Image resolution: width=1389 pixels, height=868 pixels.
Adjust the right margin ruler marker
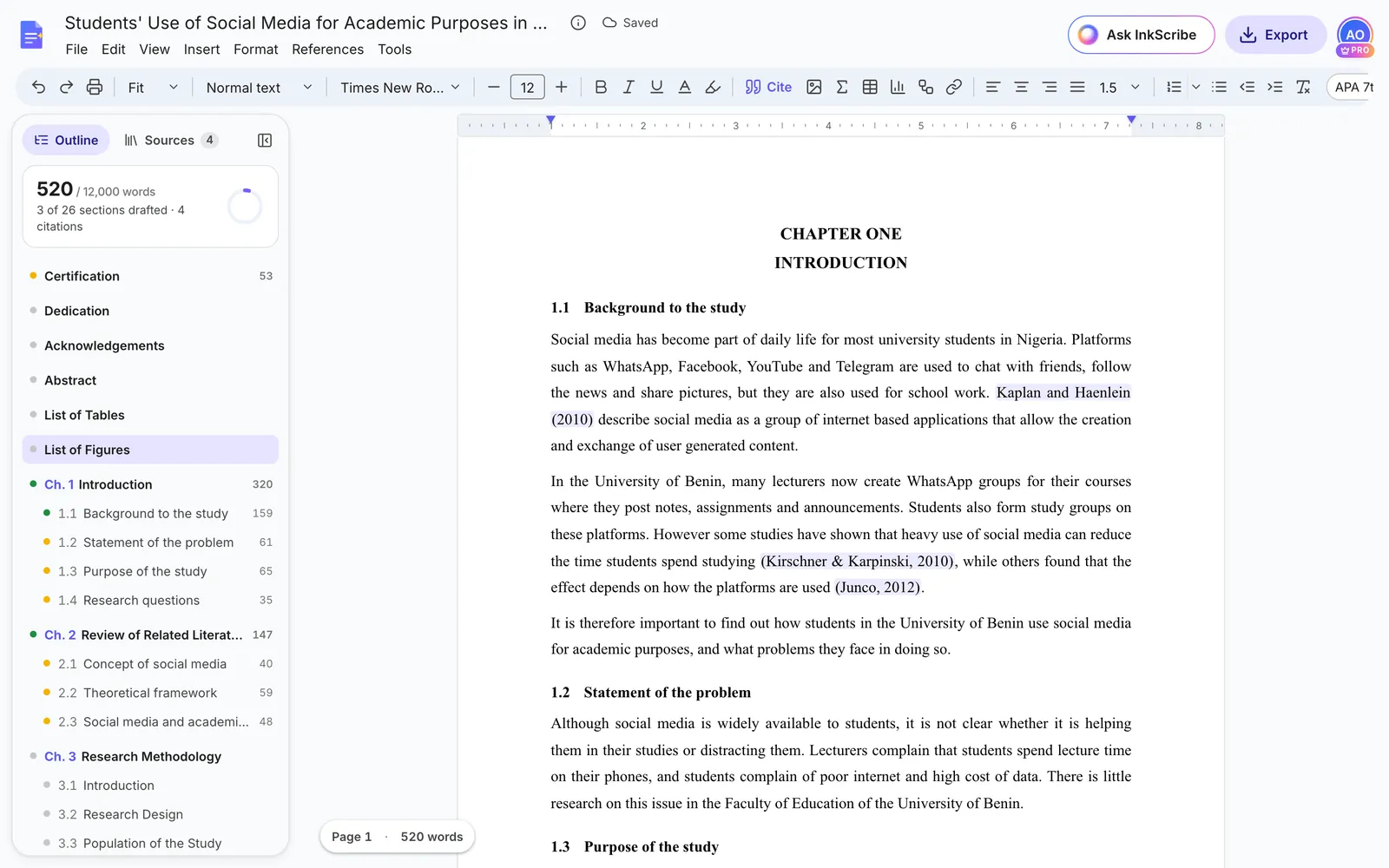[x=1131, y=121]
